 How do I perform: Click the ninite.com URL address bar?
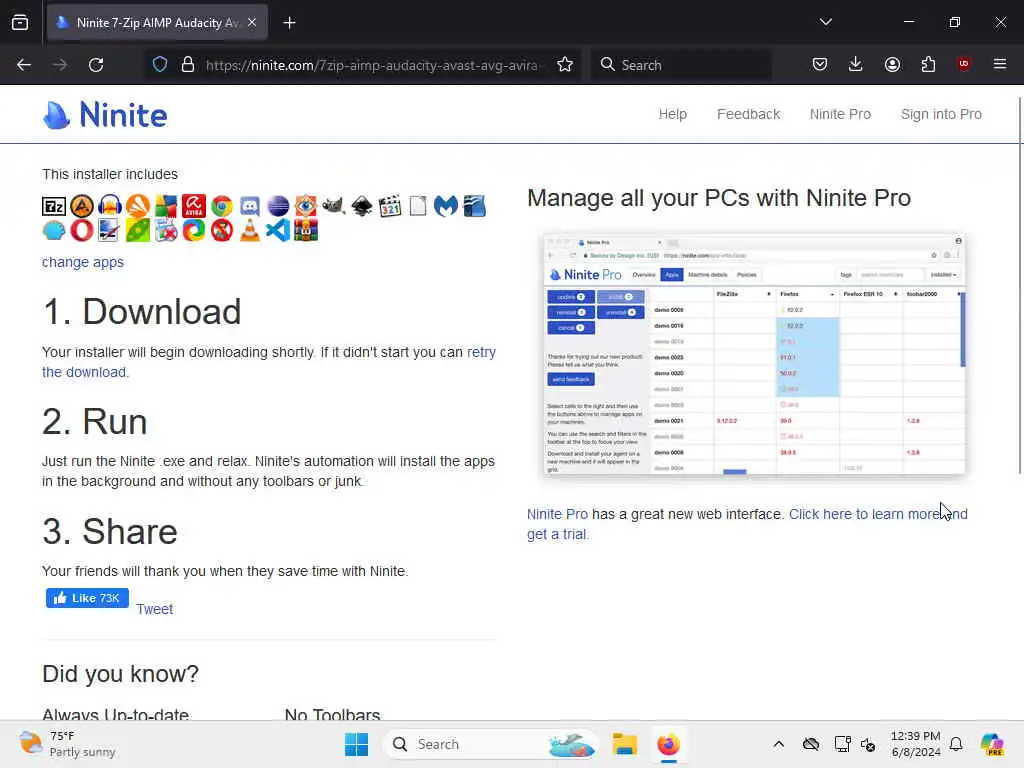[x=372, y=65]
